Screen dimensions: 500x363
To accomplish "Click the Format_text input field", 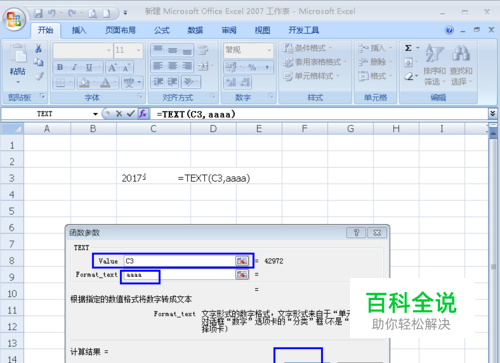I will 180,275.
